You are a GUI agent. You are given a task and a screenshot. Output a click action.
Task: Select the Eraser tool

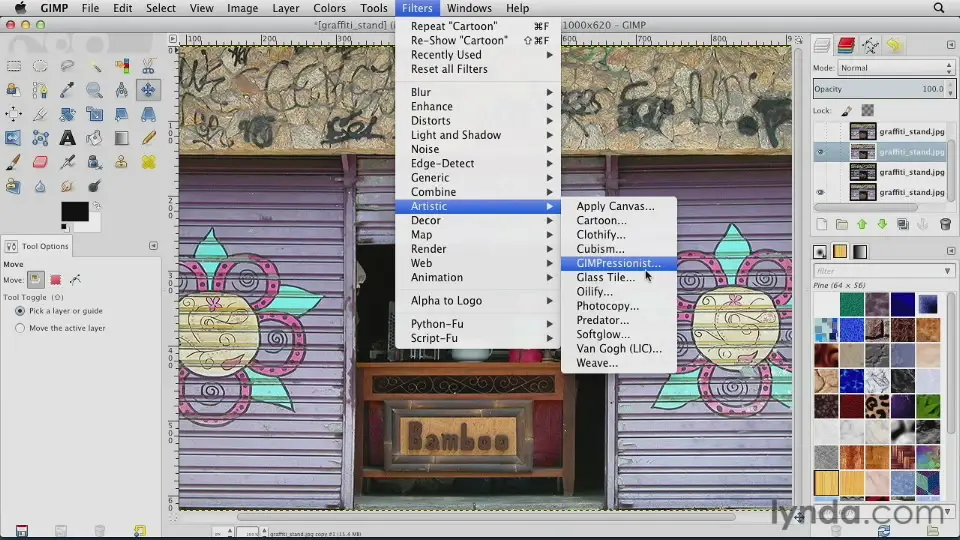click(40, 162)
